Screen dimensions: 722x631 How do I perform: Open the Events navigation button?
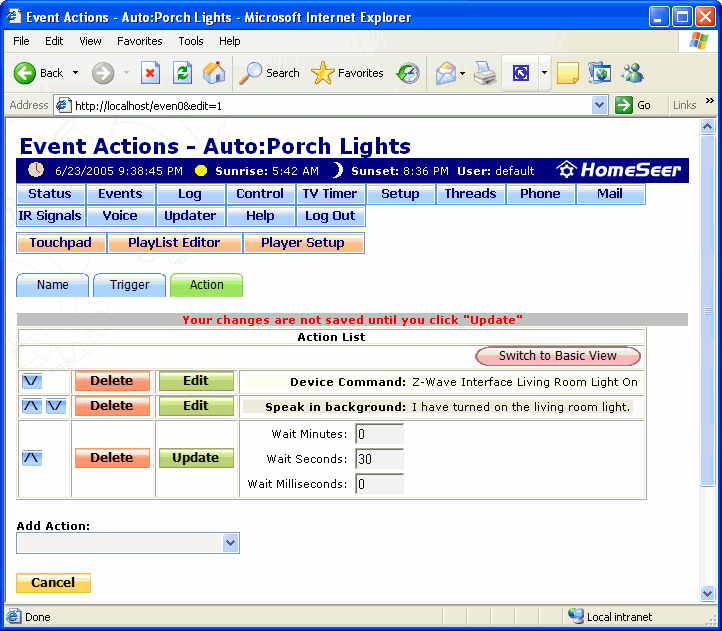120,194
